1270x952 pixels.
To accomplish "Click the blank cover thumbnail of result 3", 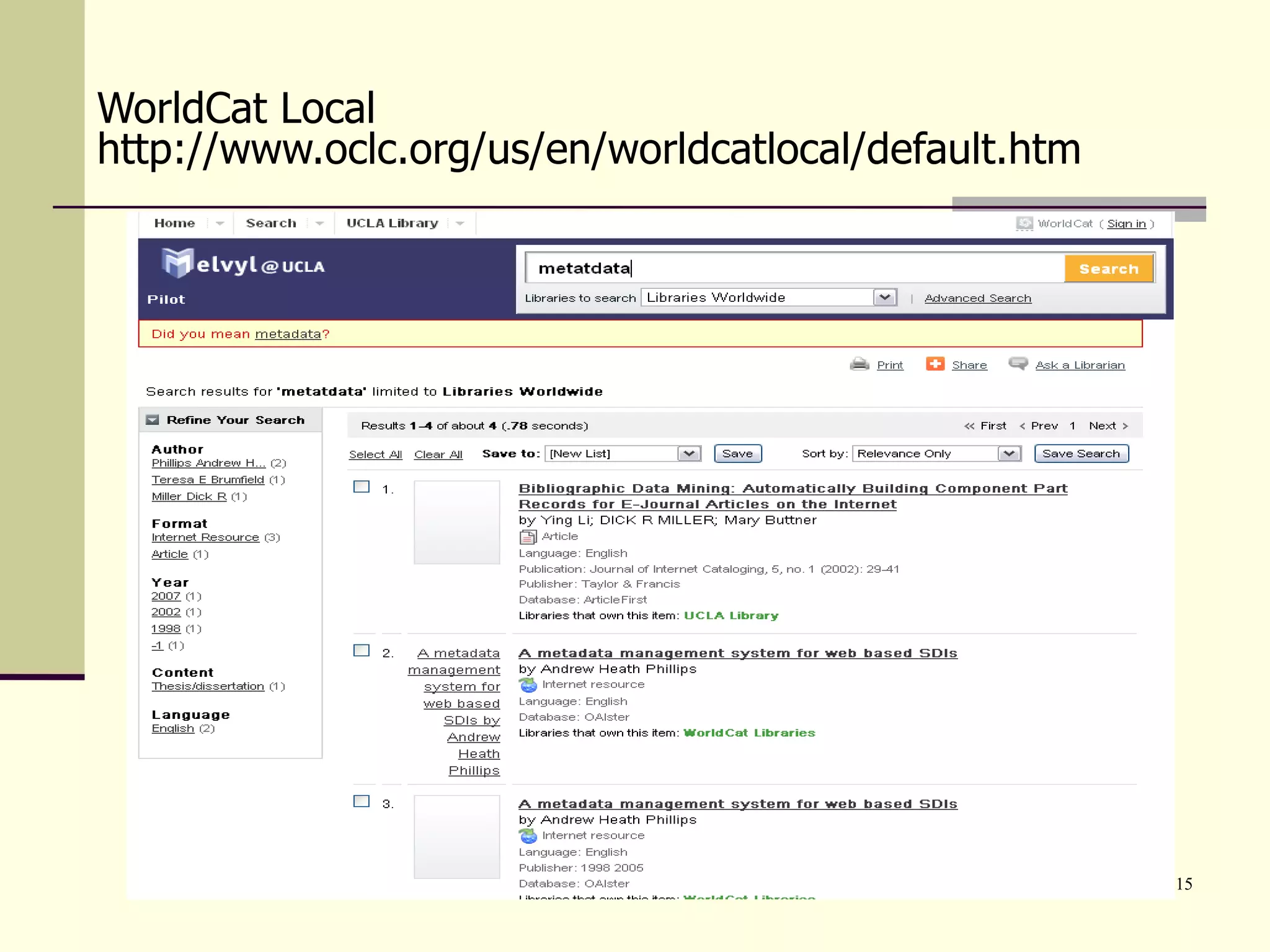I will tap(457, 837).
